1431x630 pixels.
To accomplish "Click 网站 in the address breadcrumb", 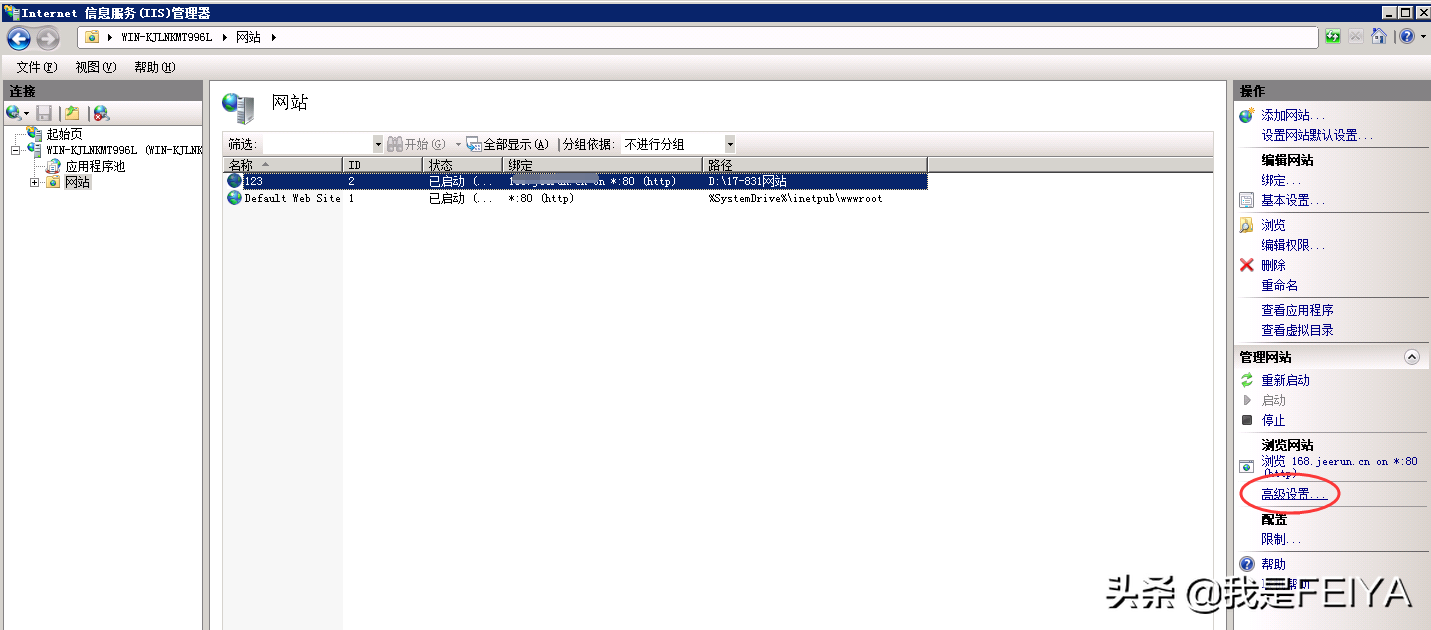I will coord(248,37).
